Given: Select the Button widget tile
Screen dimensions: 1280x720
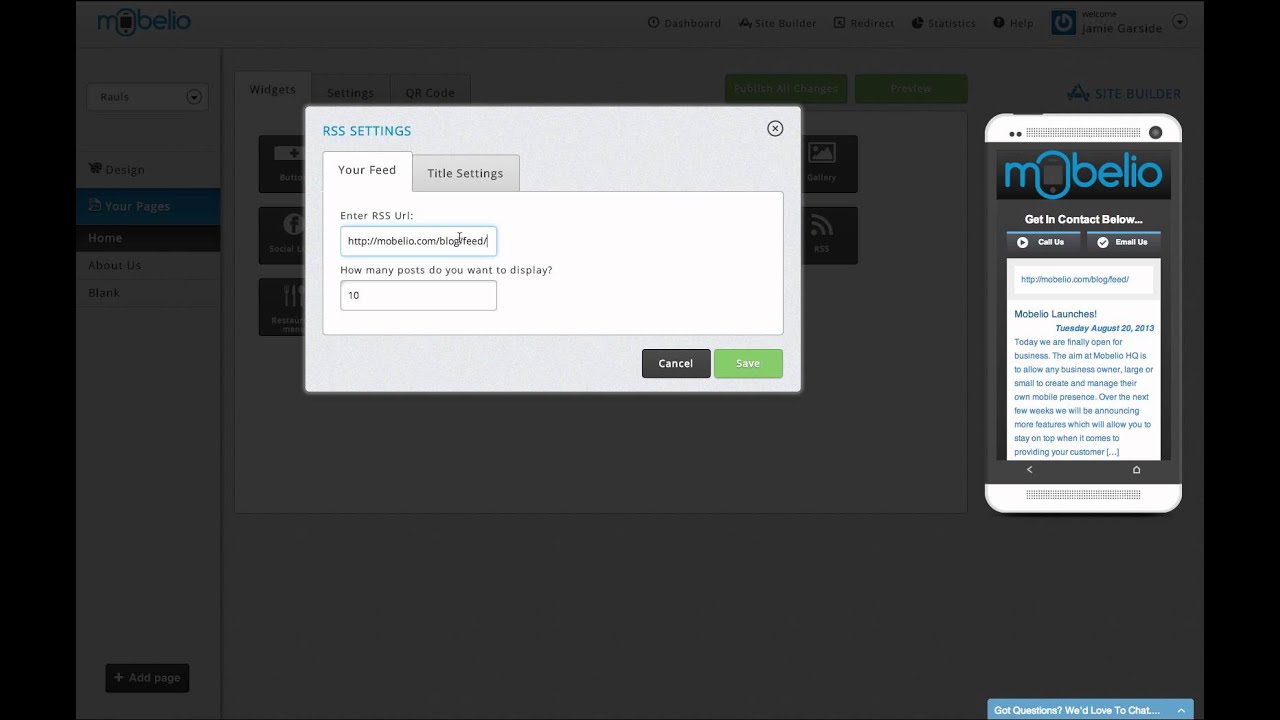Looking at the screenshot, I should click(x=284, y=163).
